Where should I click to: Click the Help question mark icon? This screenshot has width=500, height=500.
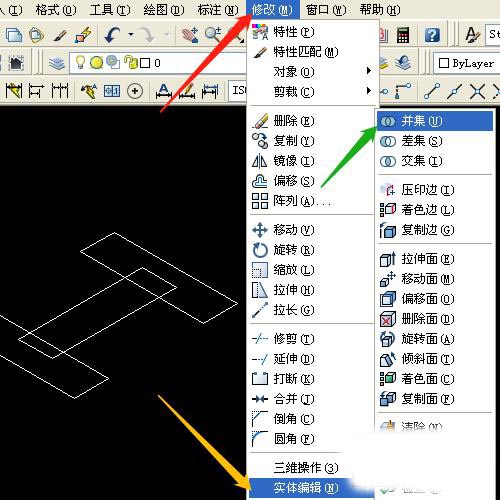[x=432, y=35]
